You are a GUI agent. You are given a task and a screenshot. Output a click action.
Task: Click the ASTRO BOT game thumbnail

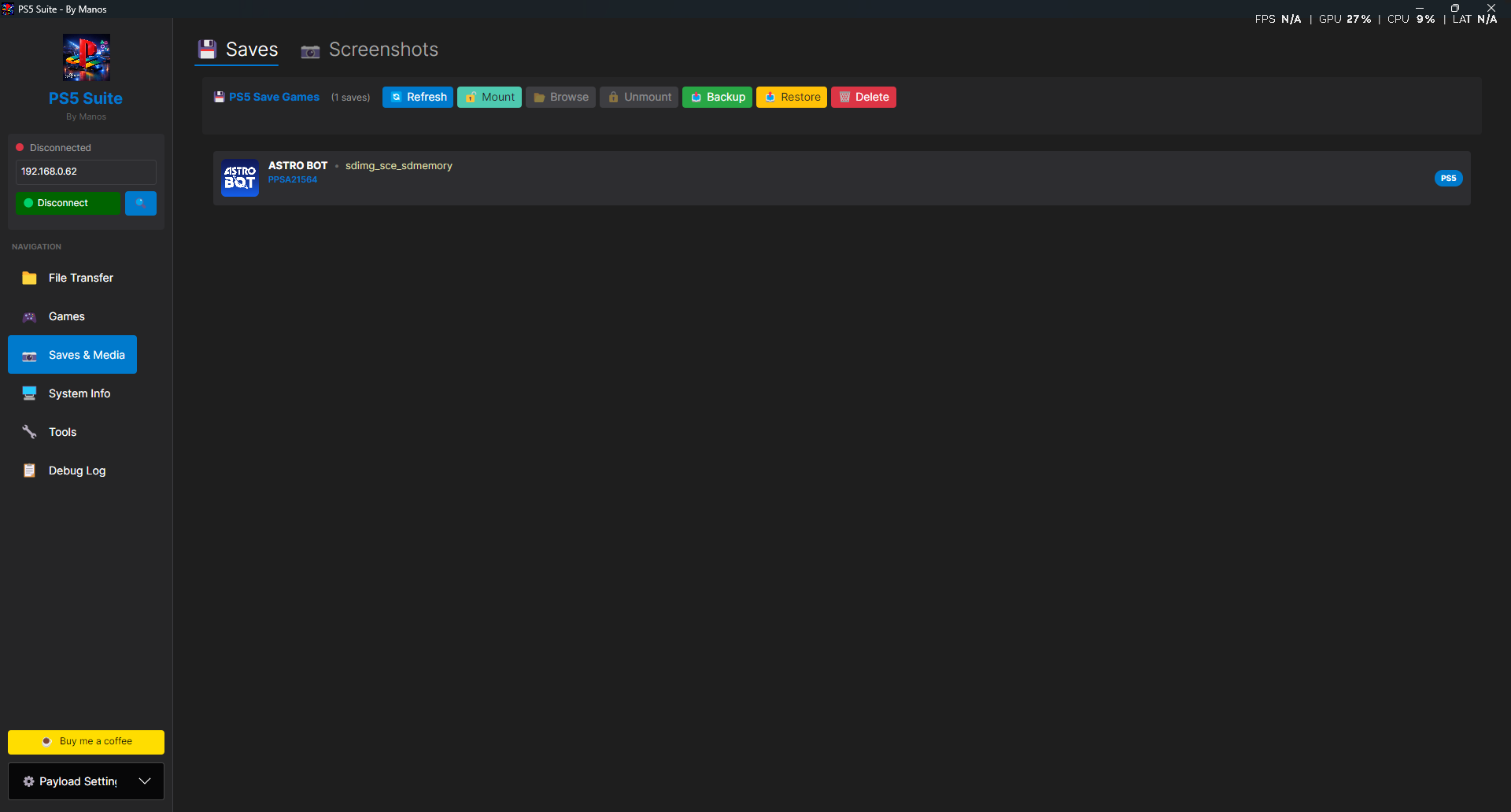(240, 178)
